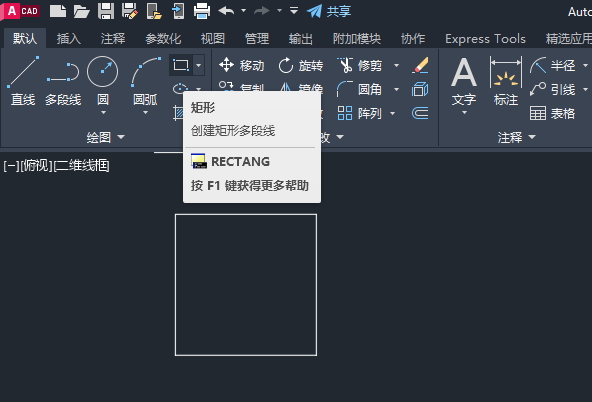This screenshot has height=402, width=592.
Task: Save the current drawing
Action: click(106, 11)
